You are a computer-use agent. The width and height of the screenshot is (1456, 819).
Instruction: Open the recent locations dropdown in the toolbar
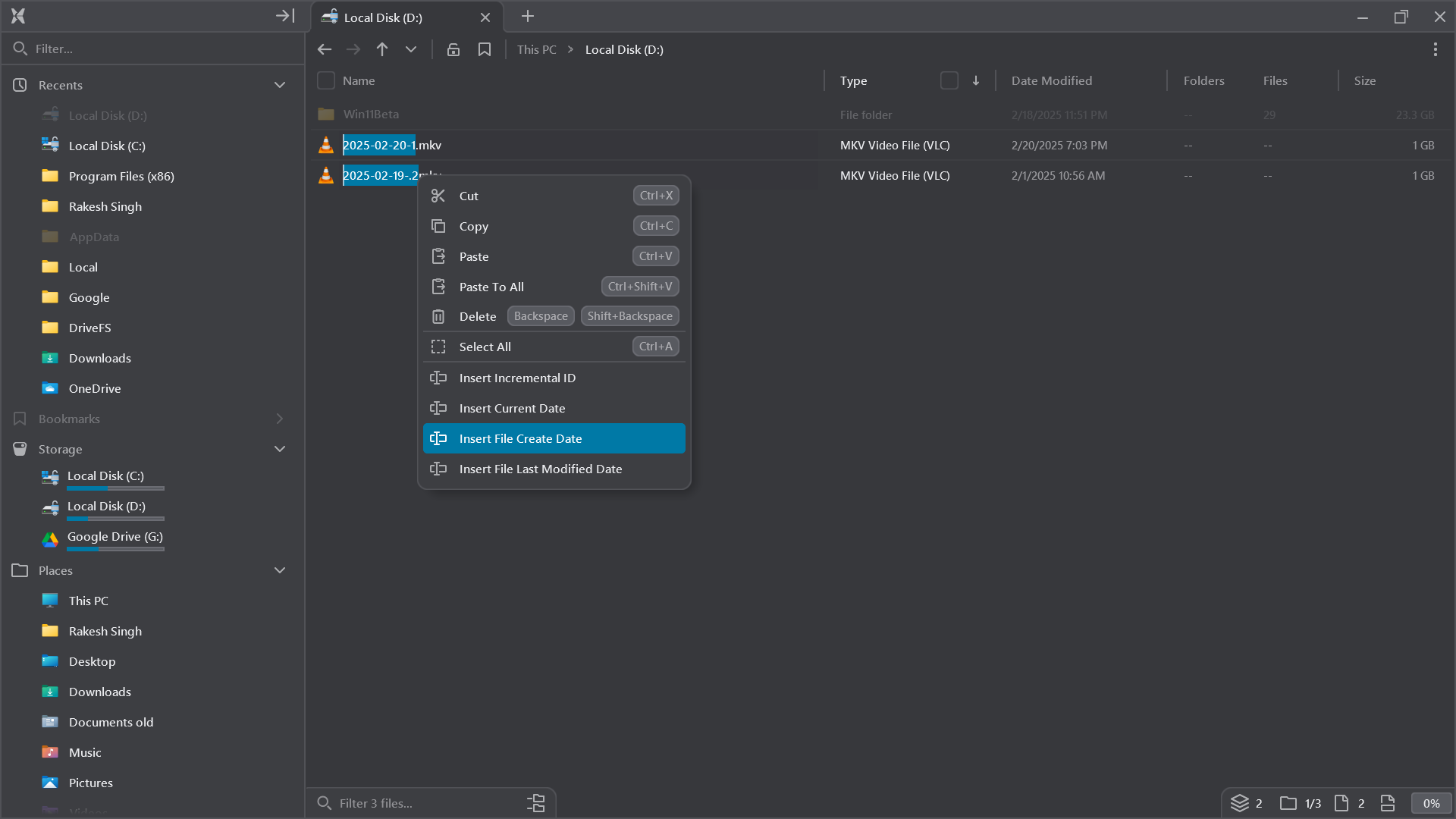[x=410, y=49]
